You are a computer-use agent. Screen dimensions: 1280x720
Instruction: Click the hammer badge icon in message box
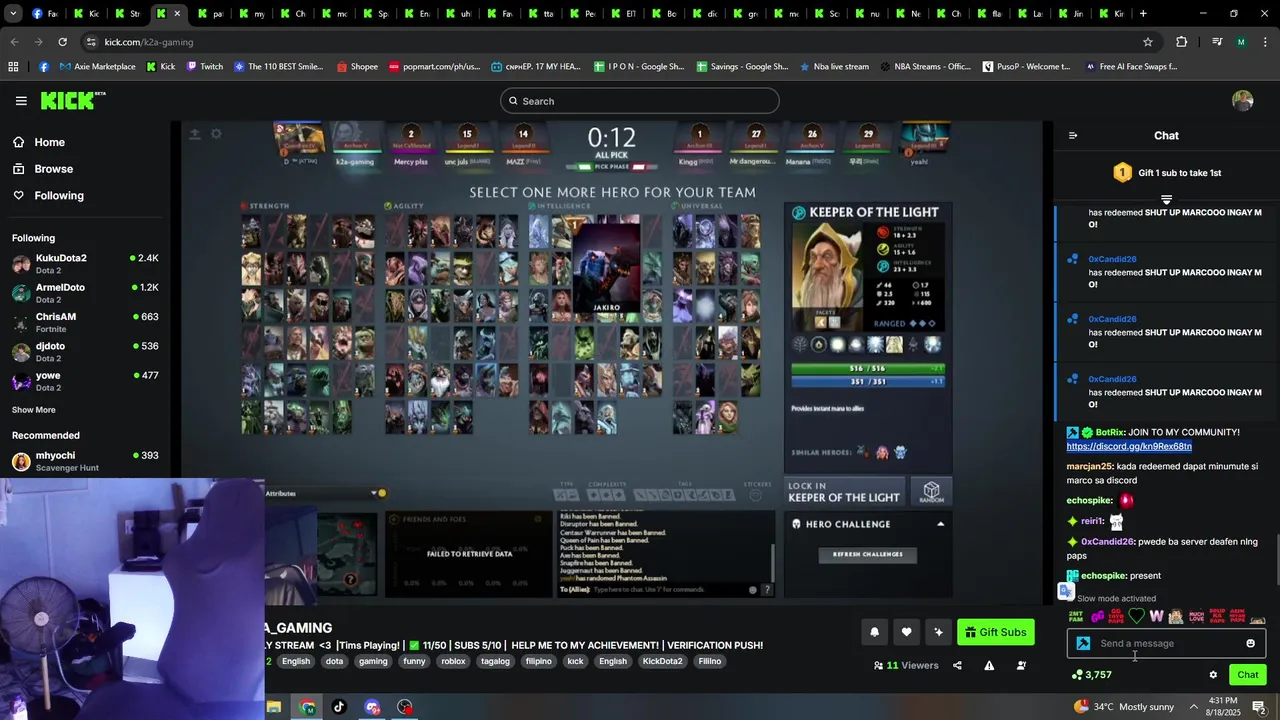[1083, 644]
